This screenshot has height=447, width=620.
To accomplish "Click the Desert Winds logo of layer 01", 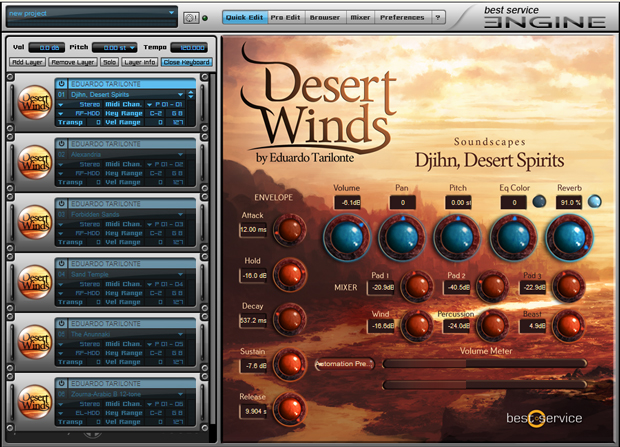I will 35,102.
